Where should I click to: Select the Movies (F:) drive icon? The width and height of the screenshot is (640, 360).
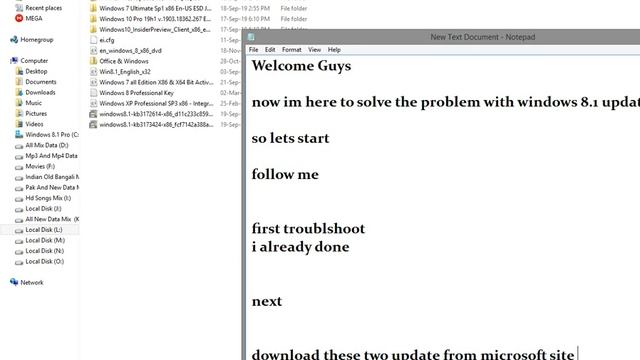point(19,167)
